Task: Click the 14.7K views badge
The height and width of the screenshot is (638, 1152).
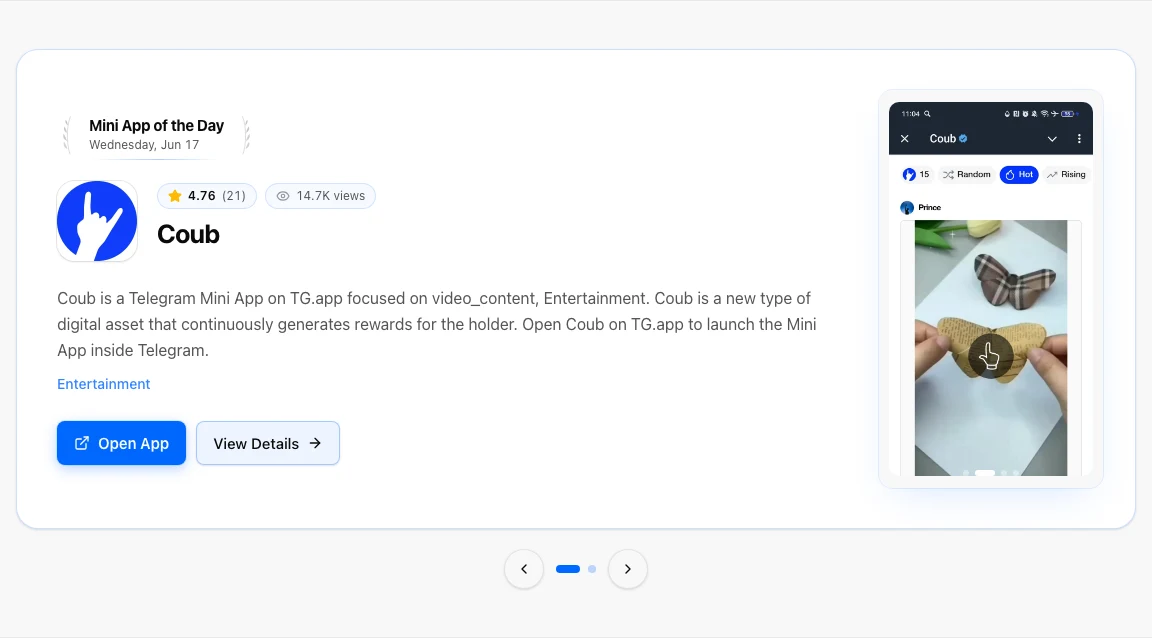Action: (320, 196)
